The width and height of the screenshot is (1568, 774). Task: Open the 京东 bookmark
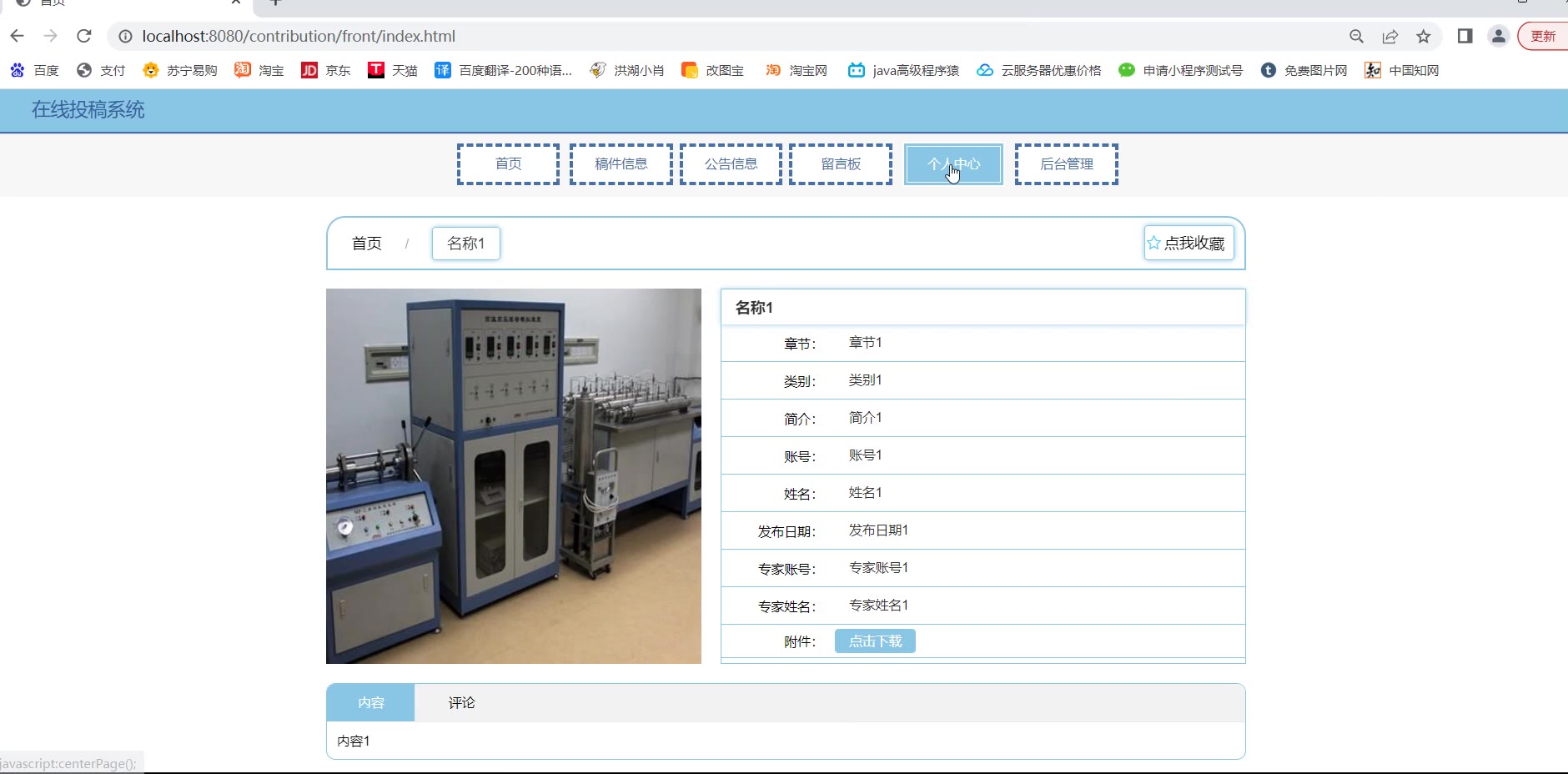coord(326,71)
